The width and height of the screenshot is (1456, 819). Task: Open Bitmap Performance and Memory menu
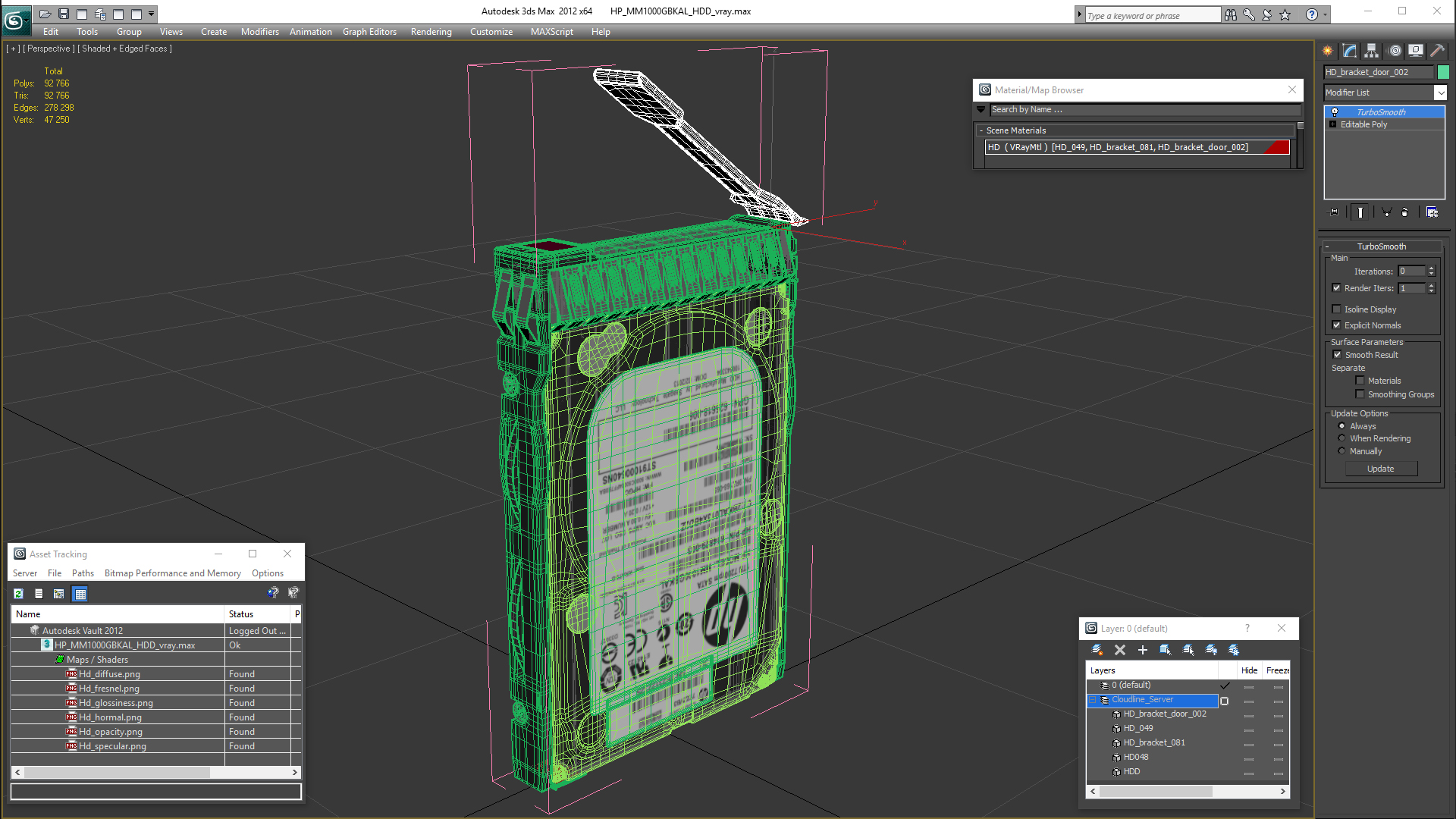173,573
